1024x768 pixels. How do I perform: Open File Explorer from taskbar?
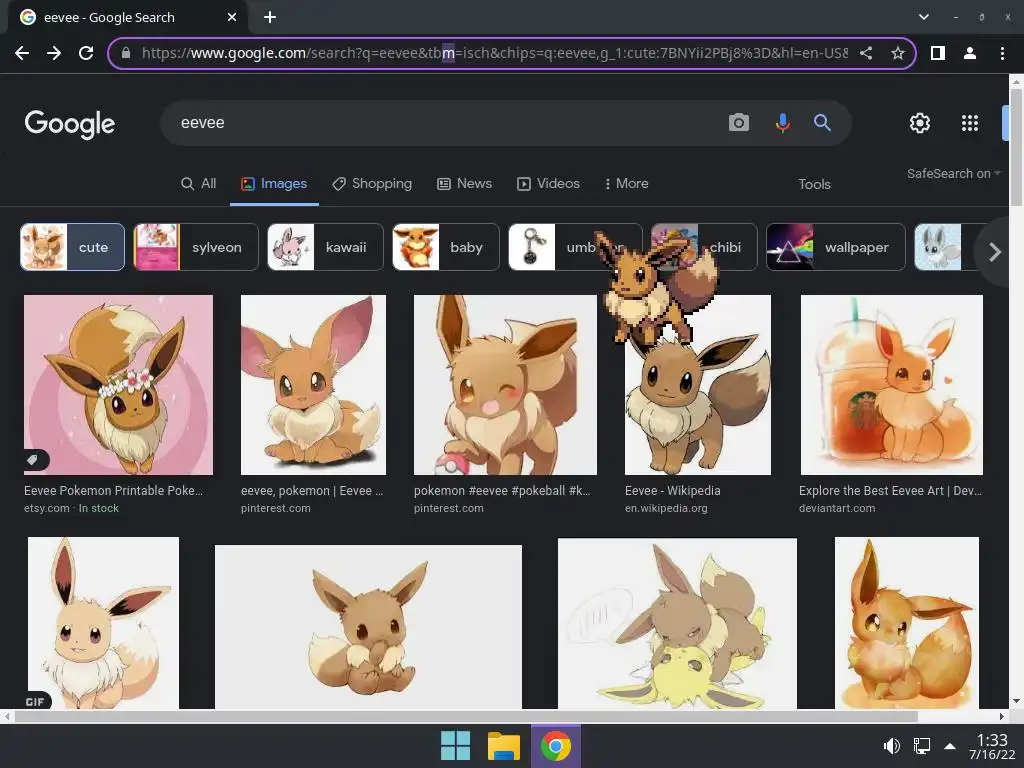(504, 746)
